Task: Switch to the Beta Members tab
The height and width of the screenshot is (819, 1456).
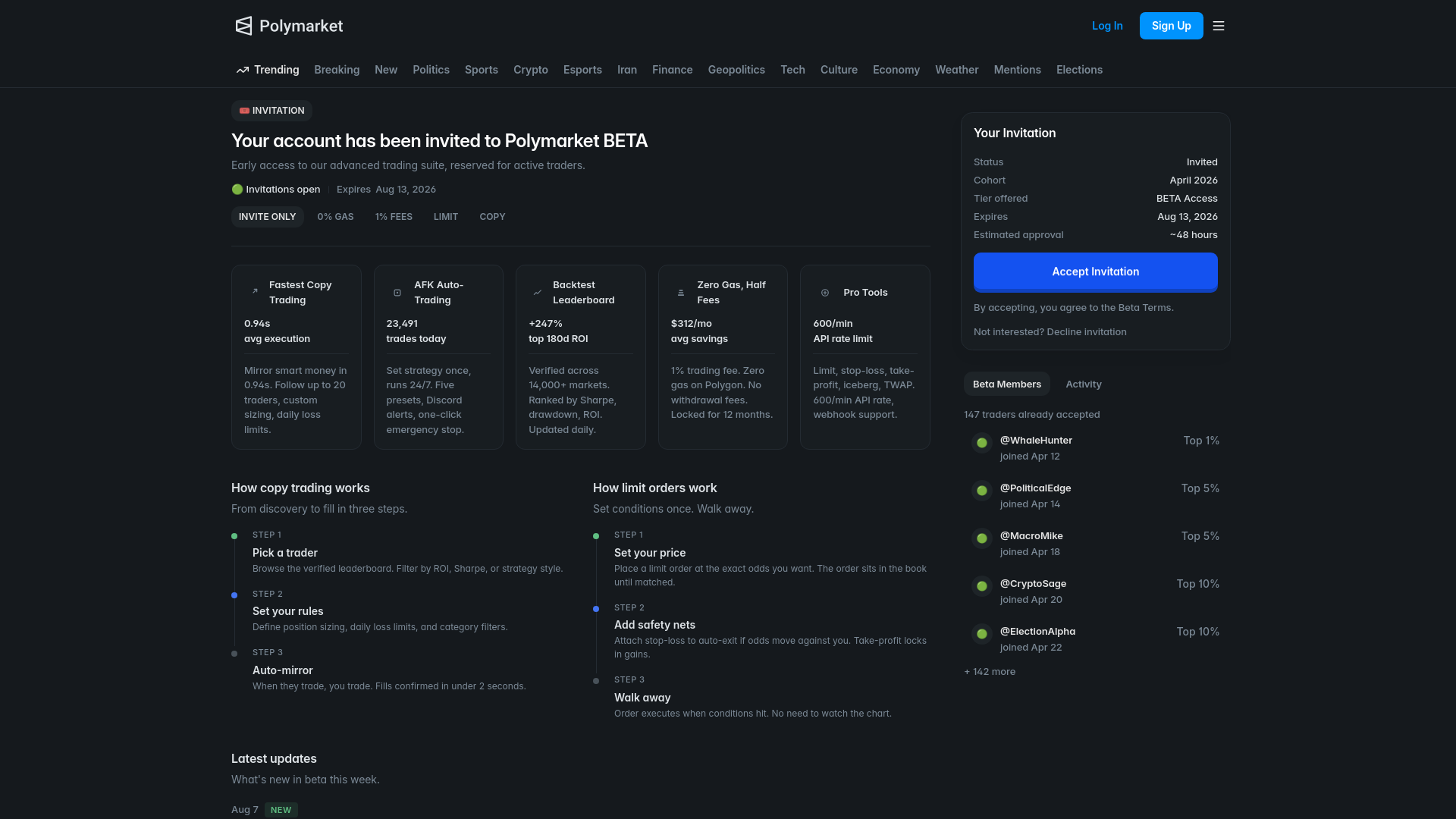Action: [1007, 384]
